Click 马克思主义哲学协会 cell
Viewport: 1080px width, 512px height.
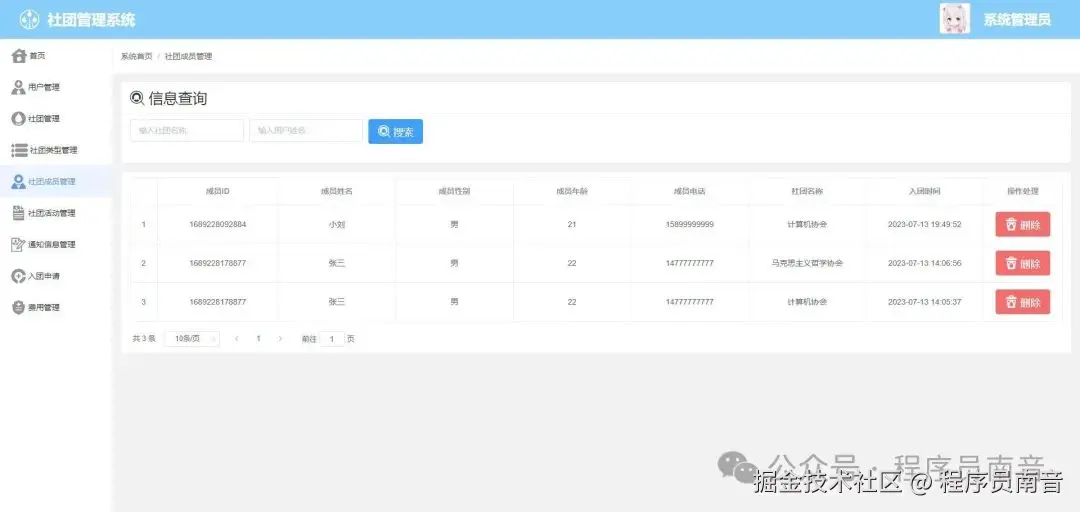pos(807,263)
